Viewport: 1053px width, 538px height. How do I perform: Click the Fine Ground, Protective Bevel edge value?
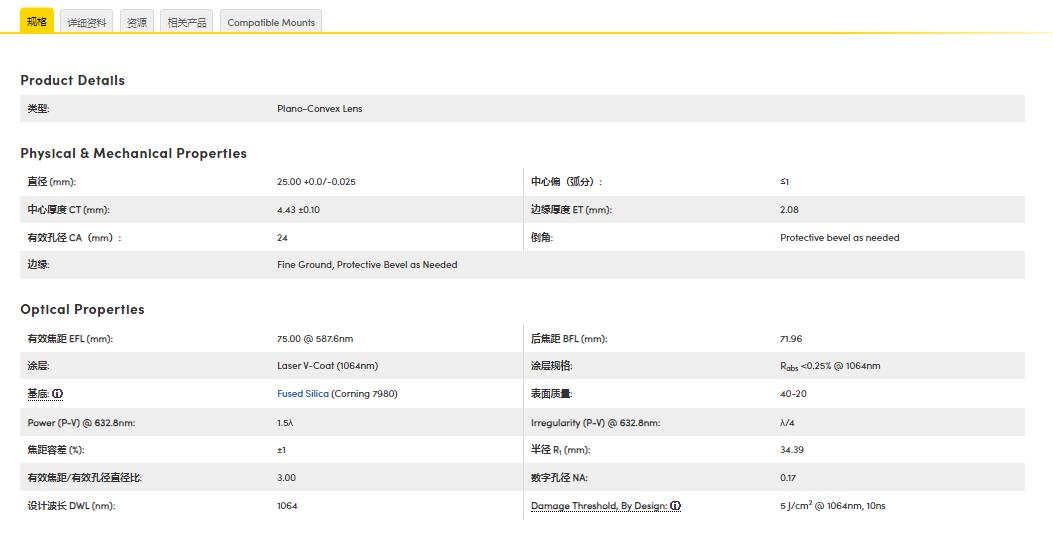click(x=366, y=265)
